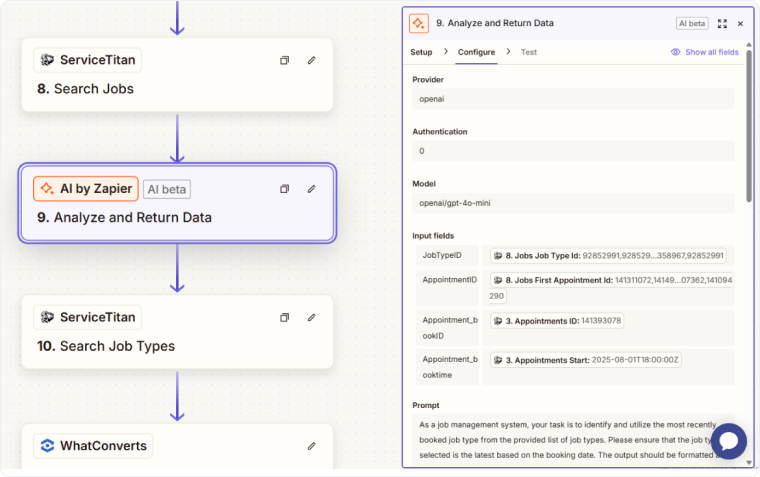
Task: Click the Appointment_bookID field name
Action: click(450, 328)
